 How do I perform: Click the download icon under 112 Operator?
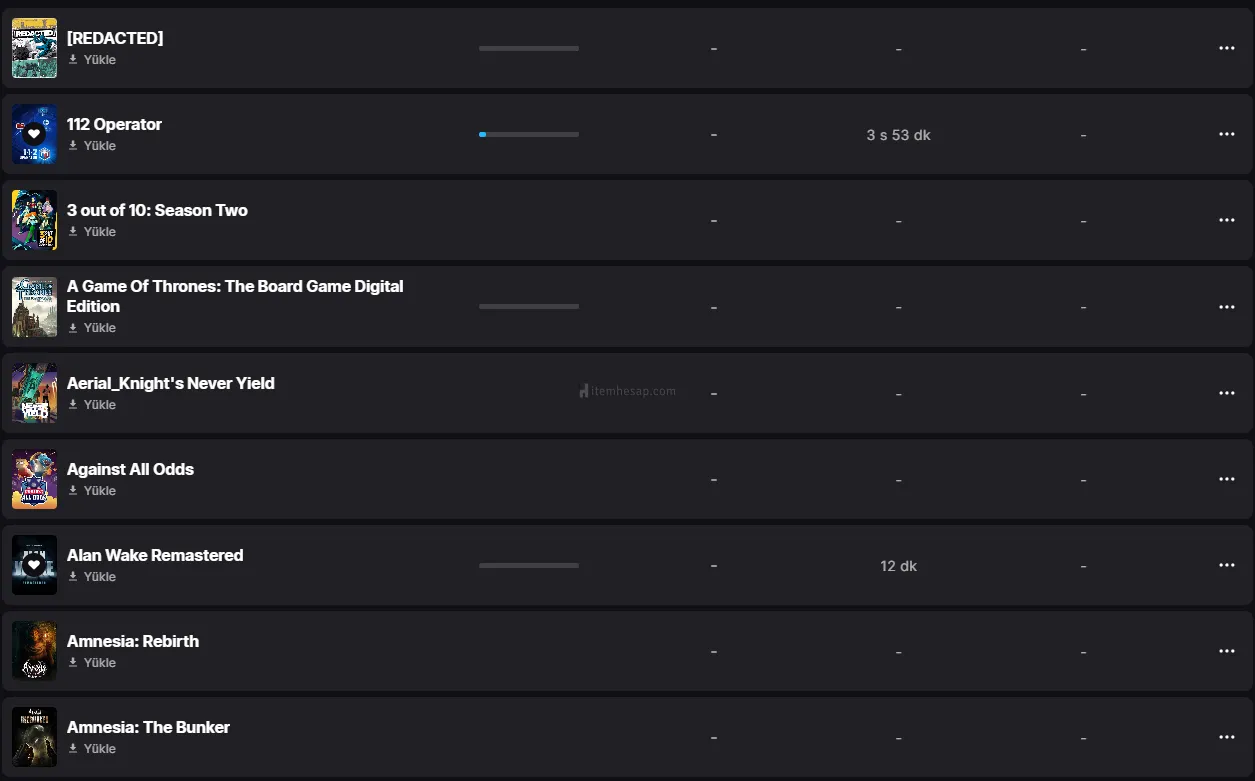tap(73, 146)
